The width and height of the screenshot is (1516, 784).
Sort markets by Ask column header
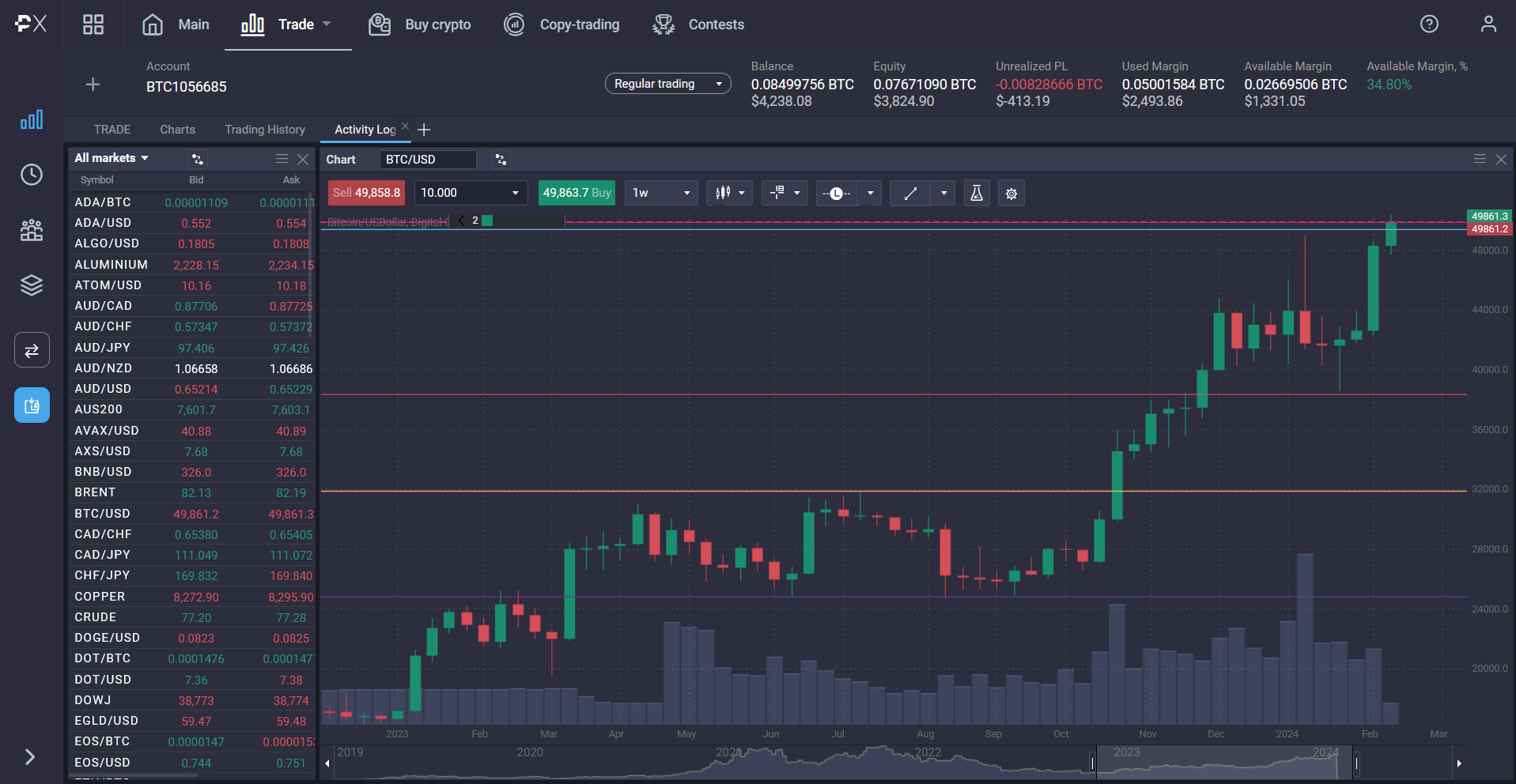point(291,180)
